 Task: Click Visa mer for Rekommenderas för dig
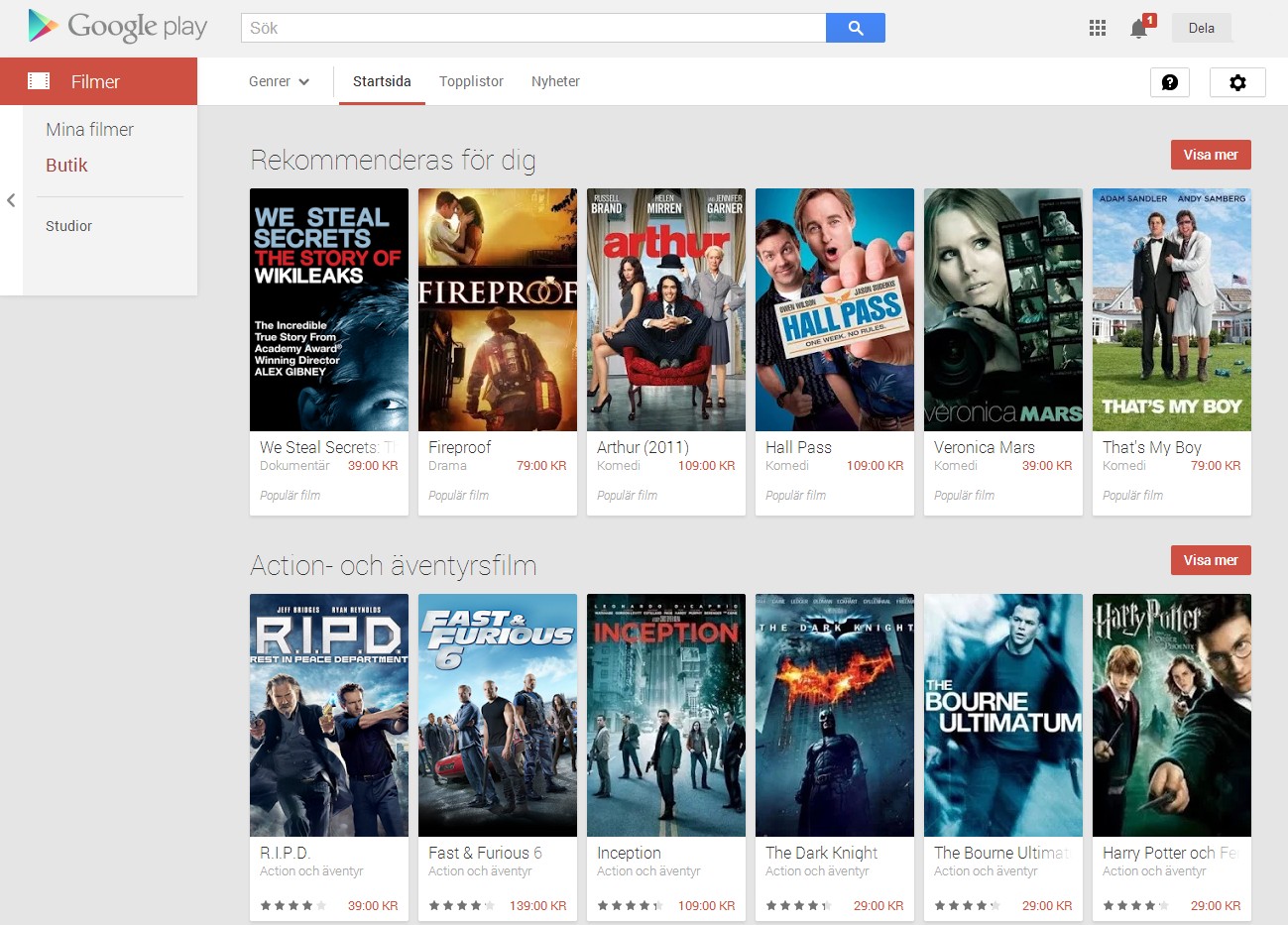pos(1210,155)
